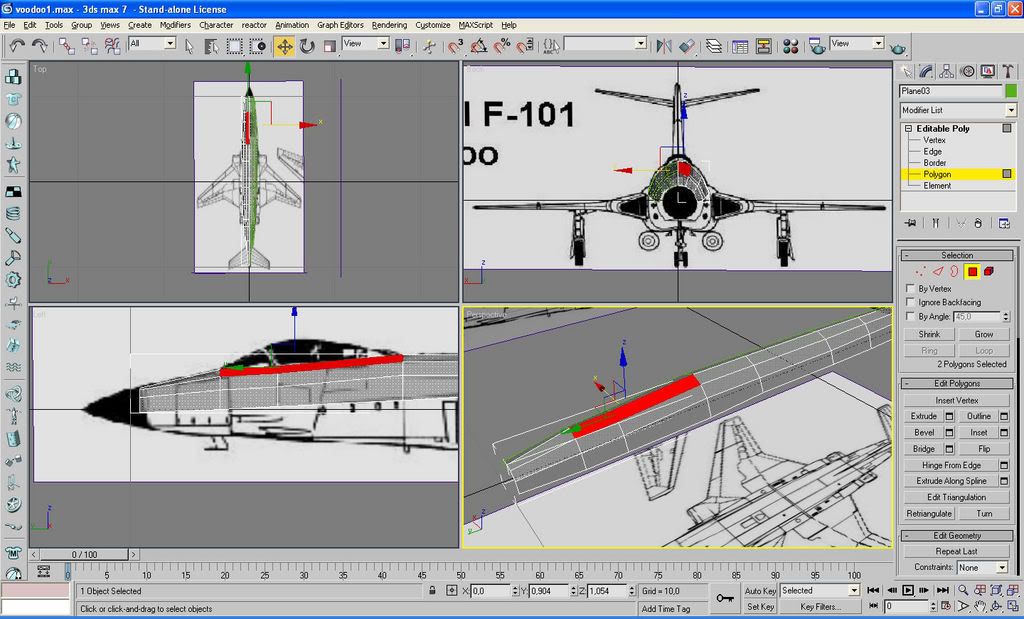1024x619 pixels.
Task: Select the Element sub-object level
Action: [937, 185]
